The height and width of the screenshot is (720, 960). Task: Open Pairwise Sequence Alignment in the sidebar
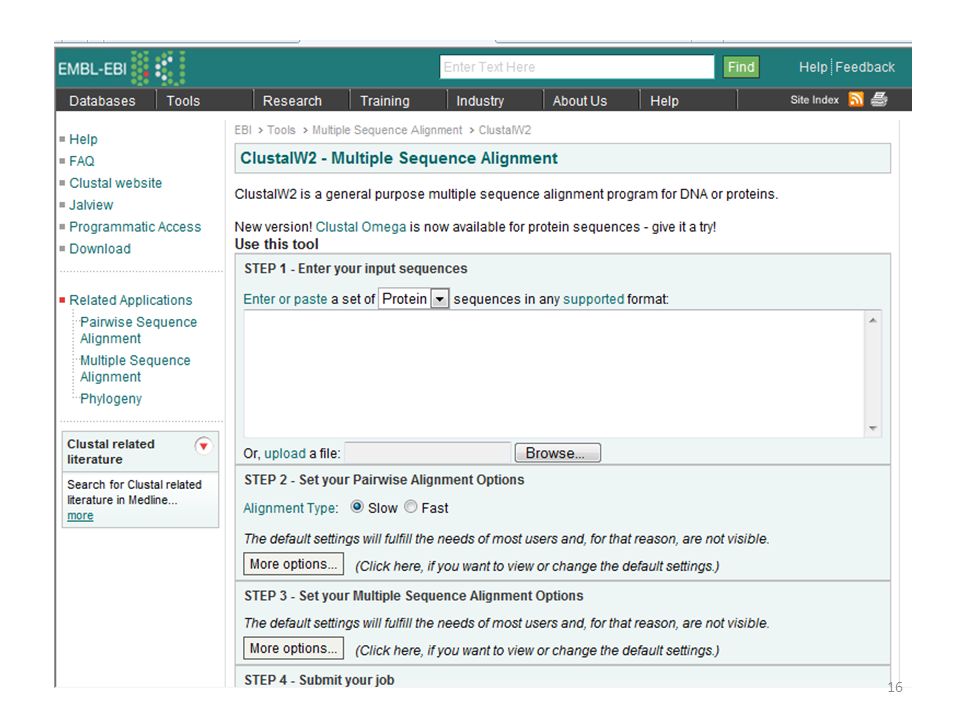click(x=138, y=331)
